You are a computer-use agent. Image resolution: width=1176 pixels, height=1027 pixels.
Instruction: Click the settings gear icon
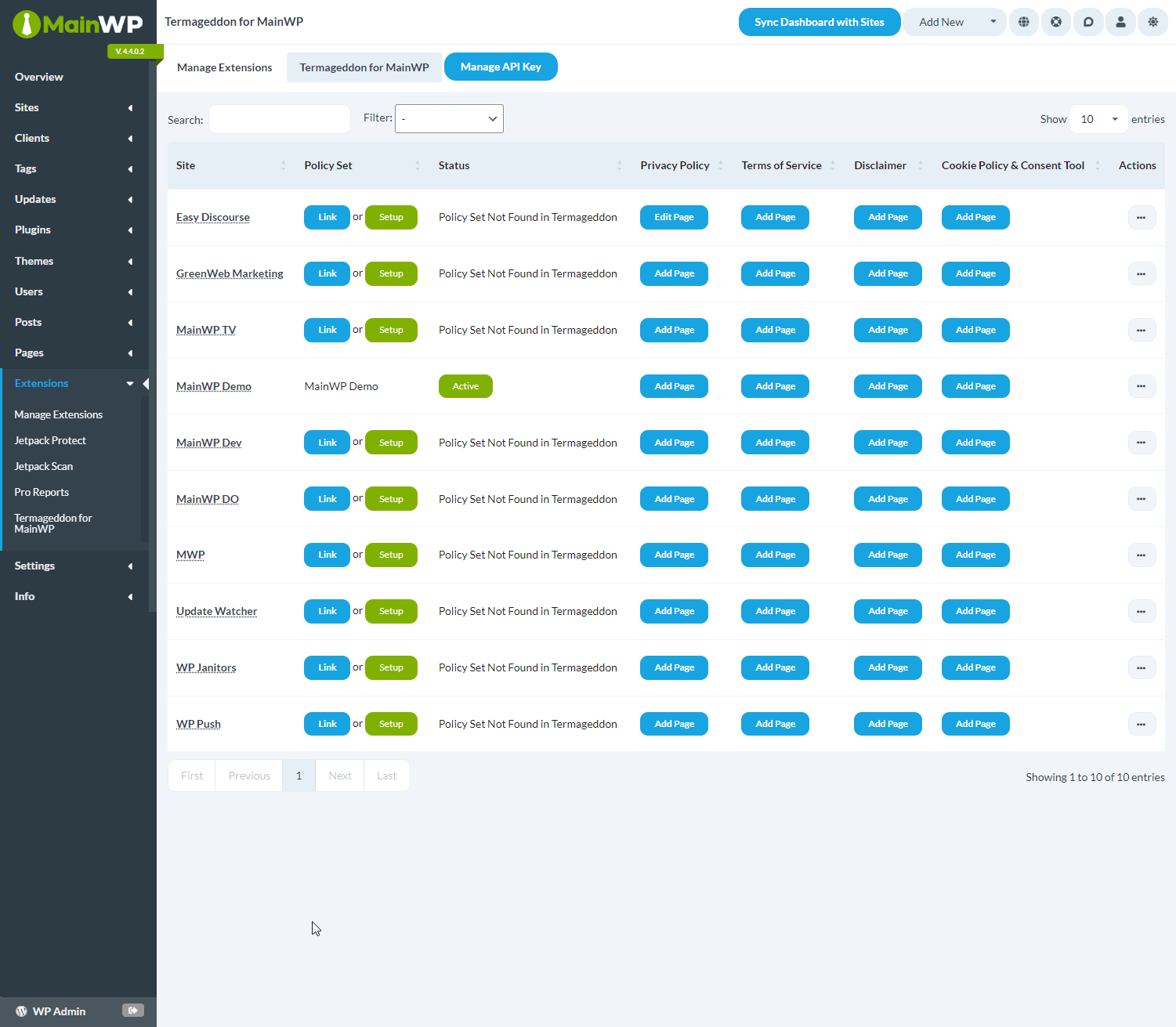[x=1152, y=22]
